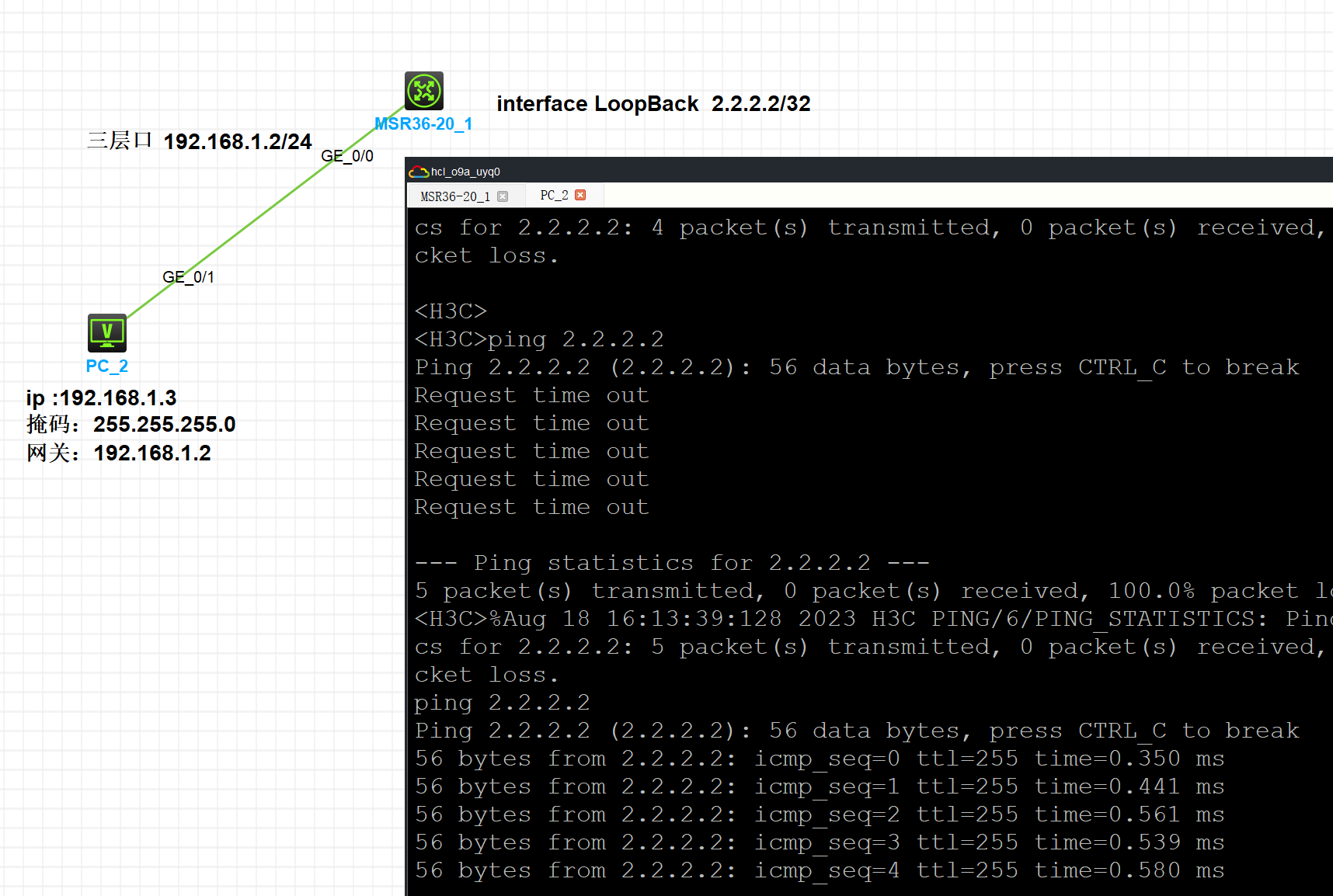This screenshot has height=896, width=1333.
Task: Click the 'icmp_seq=4 ttl=255 time=0.580 ms' reply line
Action: (820, 870)
